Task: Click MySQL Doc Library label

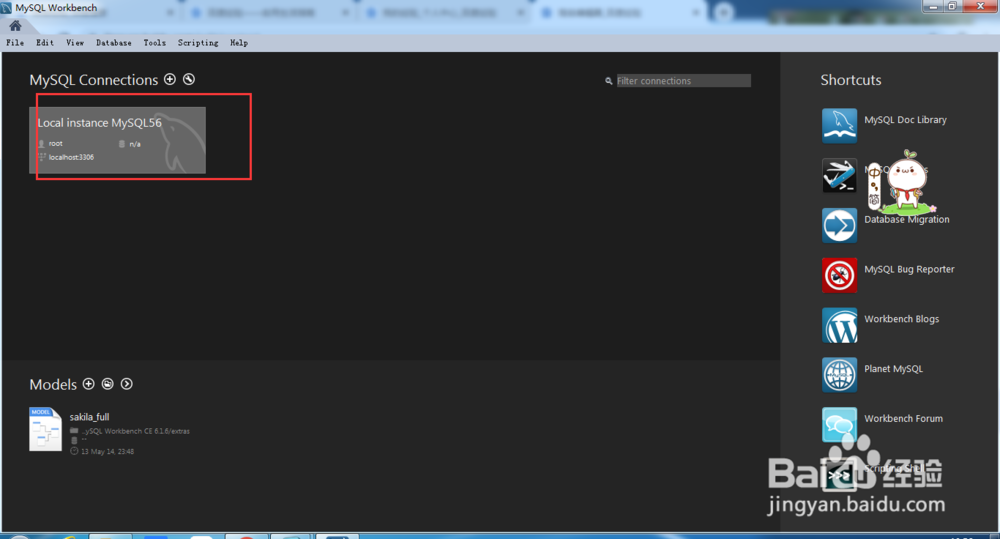Action: coord(905,120)
